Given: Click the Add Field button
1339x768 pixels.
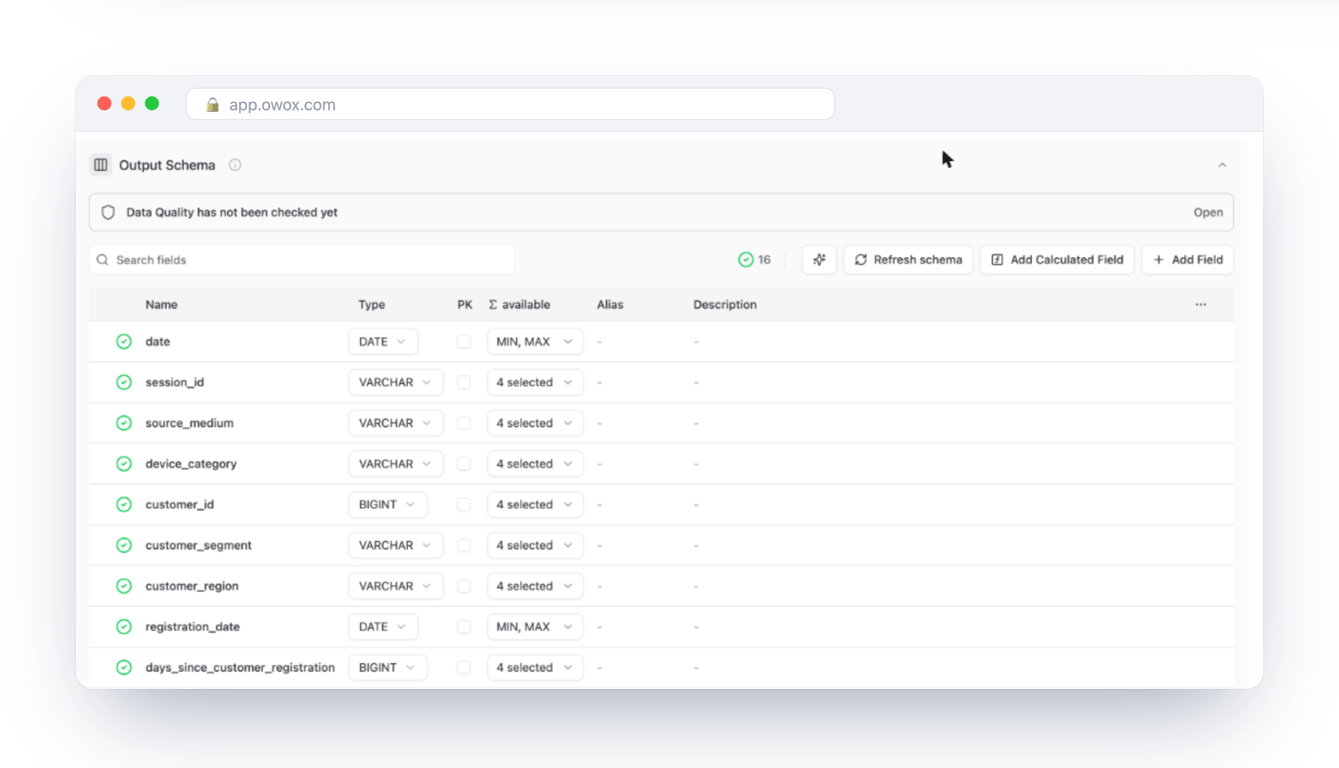Looking at the screenshot, I should point(1188,260).
